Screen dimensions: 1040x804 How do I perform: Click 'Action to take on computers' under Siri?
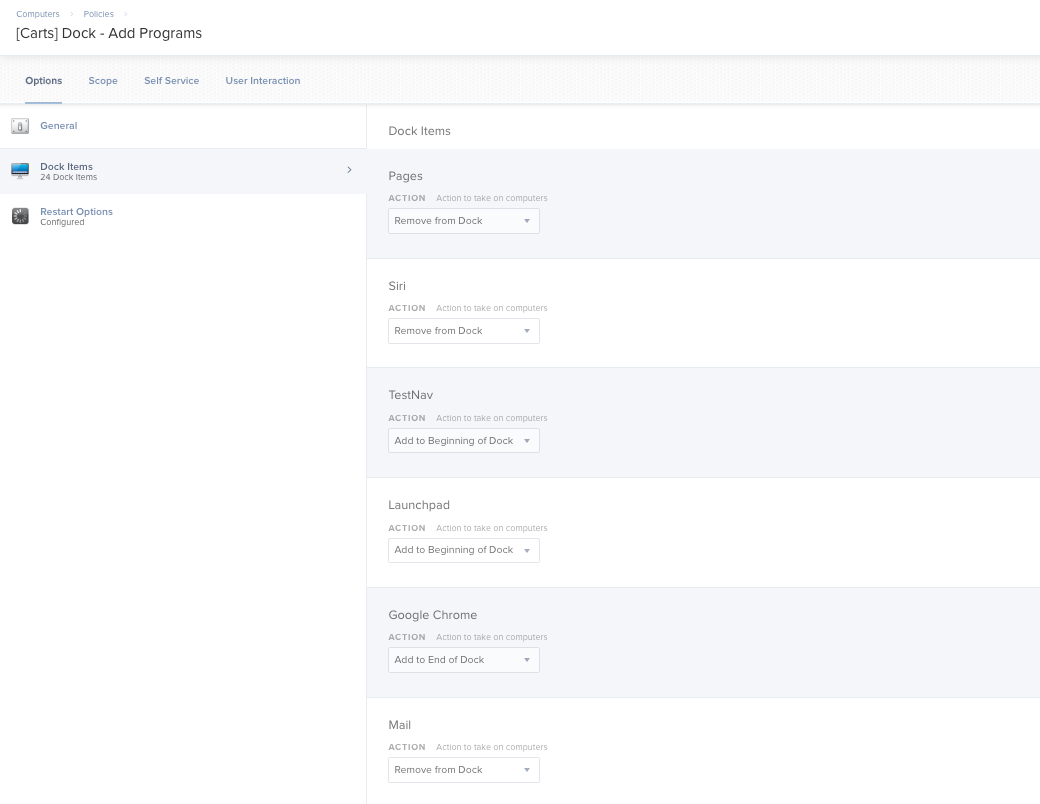tap(491, 308)
